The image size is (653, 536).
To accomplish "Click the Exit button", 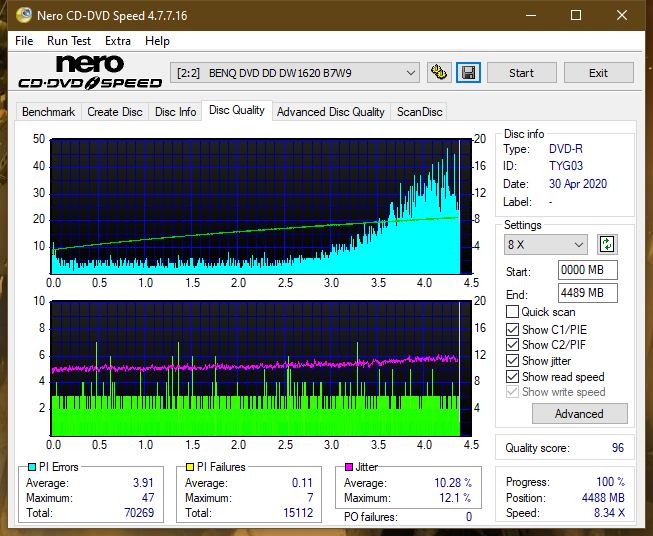I will click(x=598, y=73).
